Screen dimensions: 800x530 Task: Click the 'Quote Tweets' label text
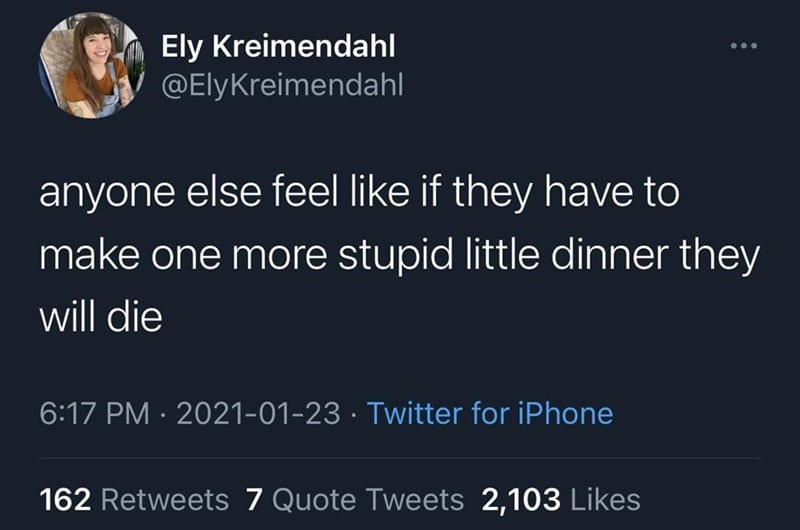tap(368, 499)
